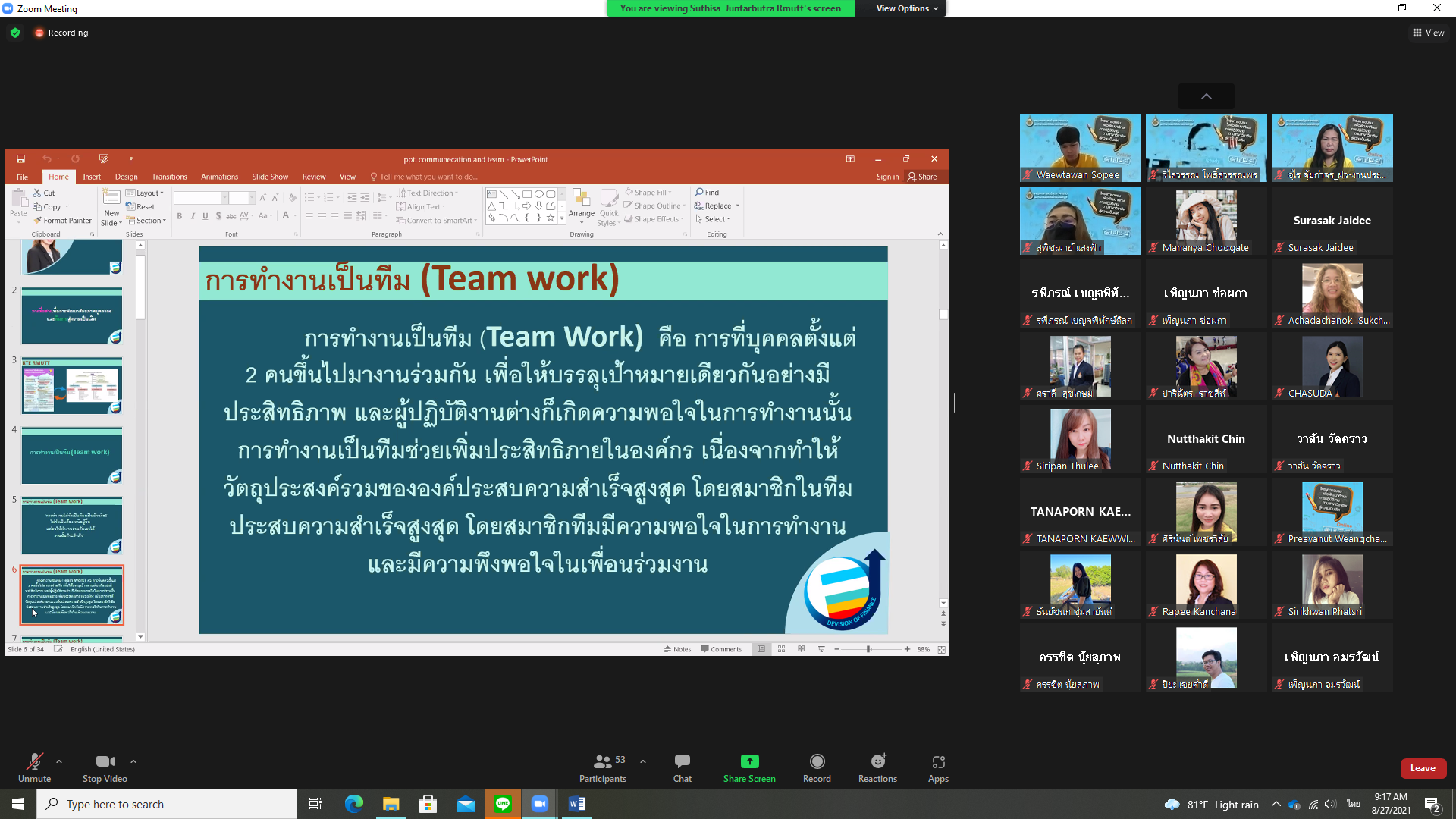Open the Section dropdown
The width and height of the screenshot is (1456, 819).
coord(146,221)
